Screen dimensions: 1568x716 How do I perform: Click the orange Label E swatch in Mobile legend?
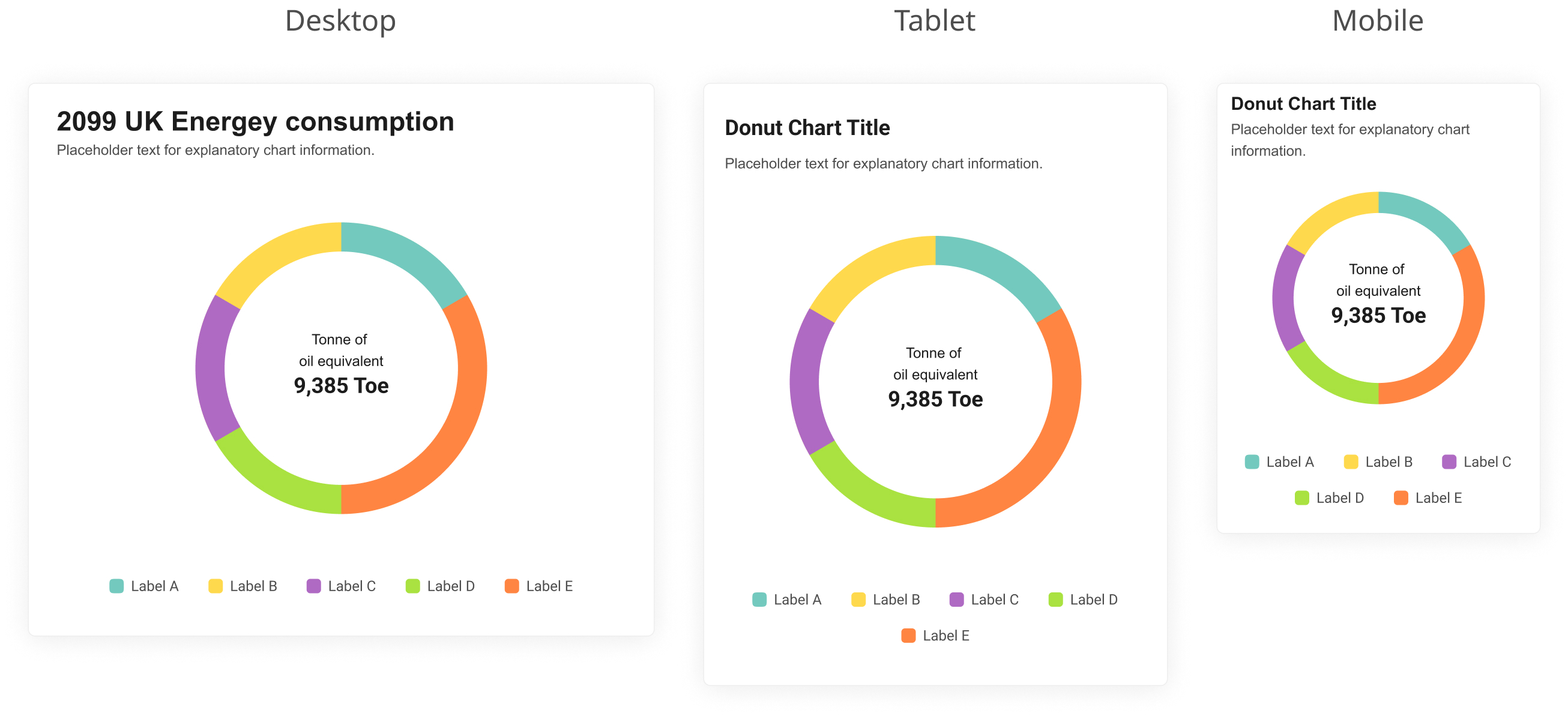(x=1401, y=498)
